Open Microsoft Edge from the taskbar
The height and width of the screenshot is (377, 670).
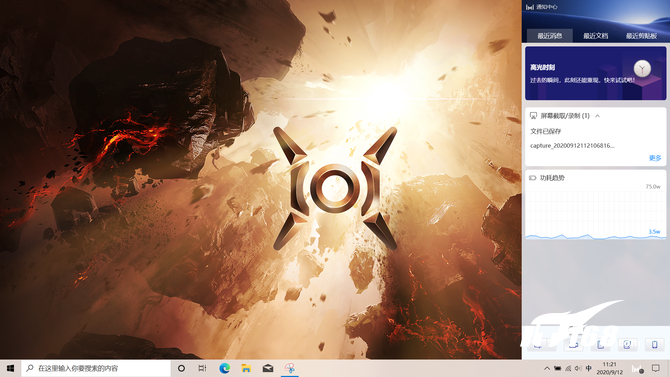(x=224, y=368)
